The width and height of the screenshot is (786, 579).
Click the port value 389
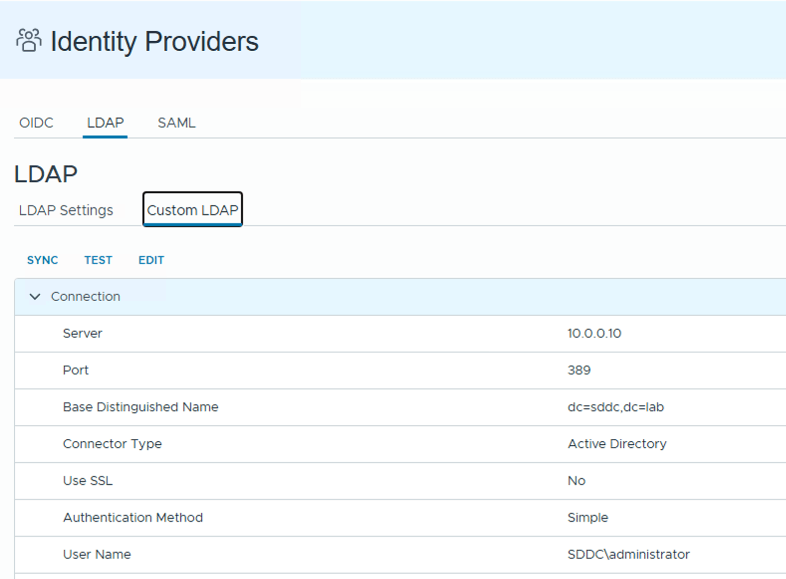579,370
